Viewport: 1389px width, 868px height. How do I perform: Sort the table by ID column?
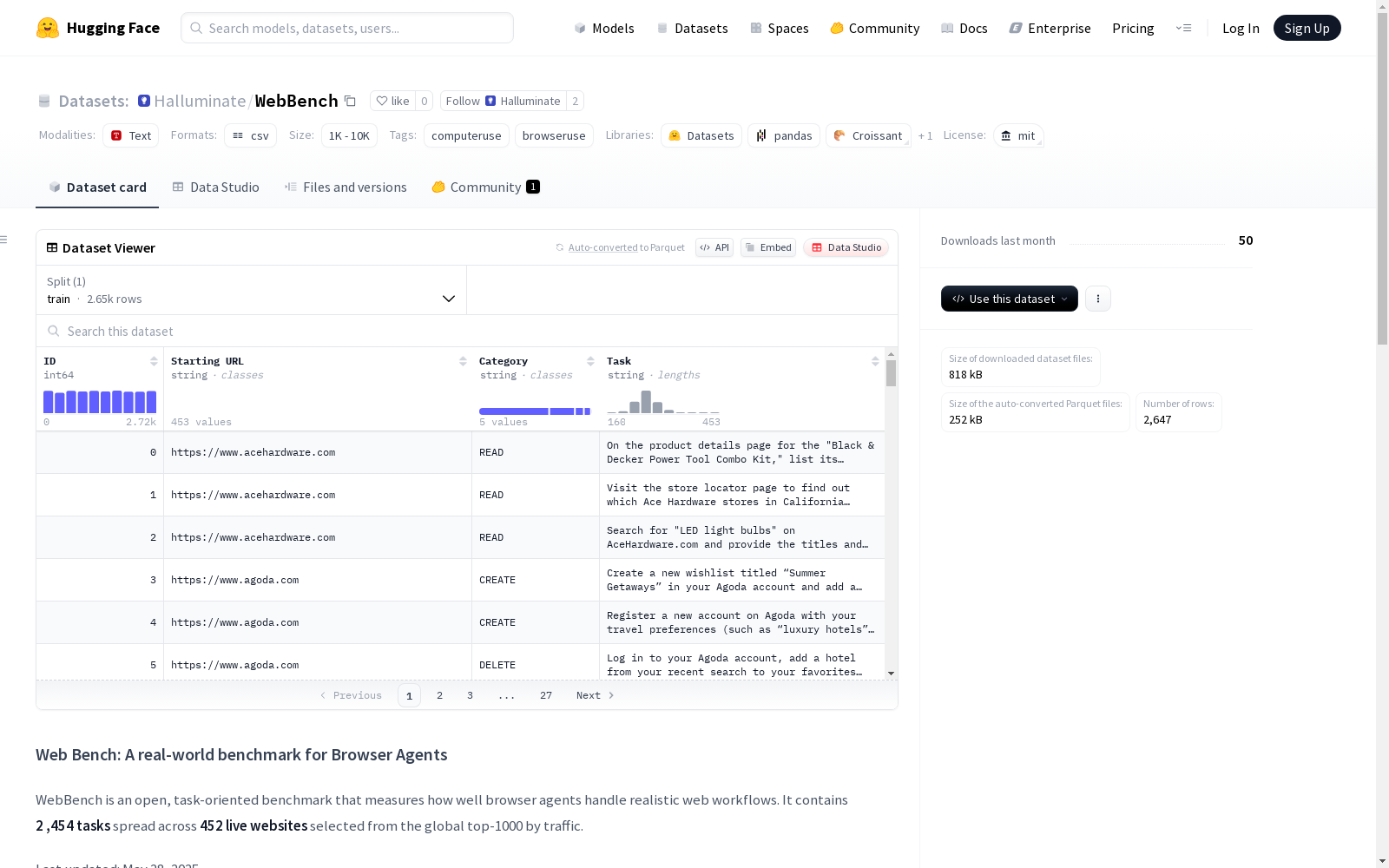[154, 361]
